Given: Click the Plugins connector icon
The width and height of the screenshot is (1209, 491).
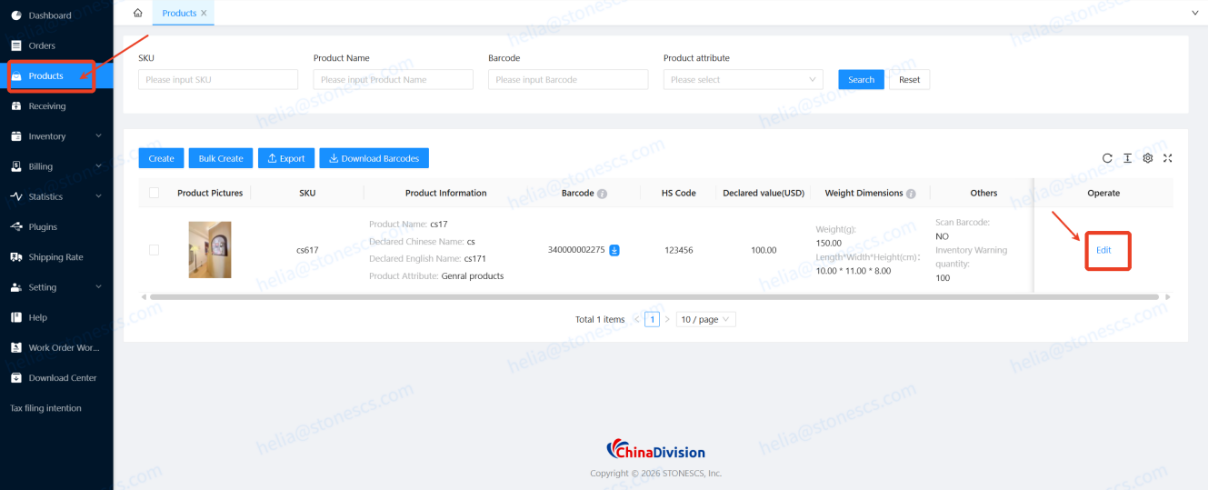Looking at the screenshot, I should [x=16, y=227].
